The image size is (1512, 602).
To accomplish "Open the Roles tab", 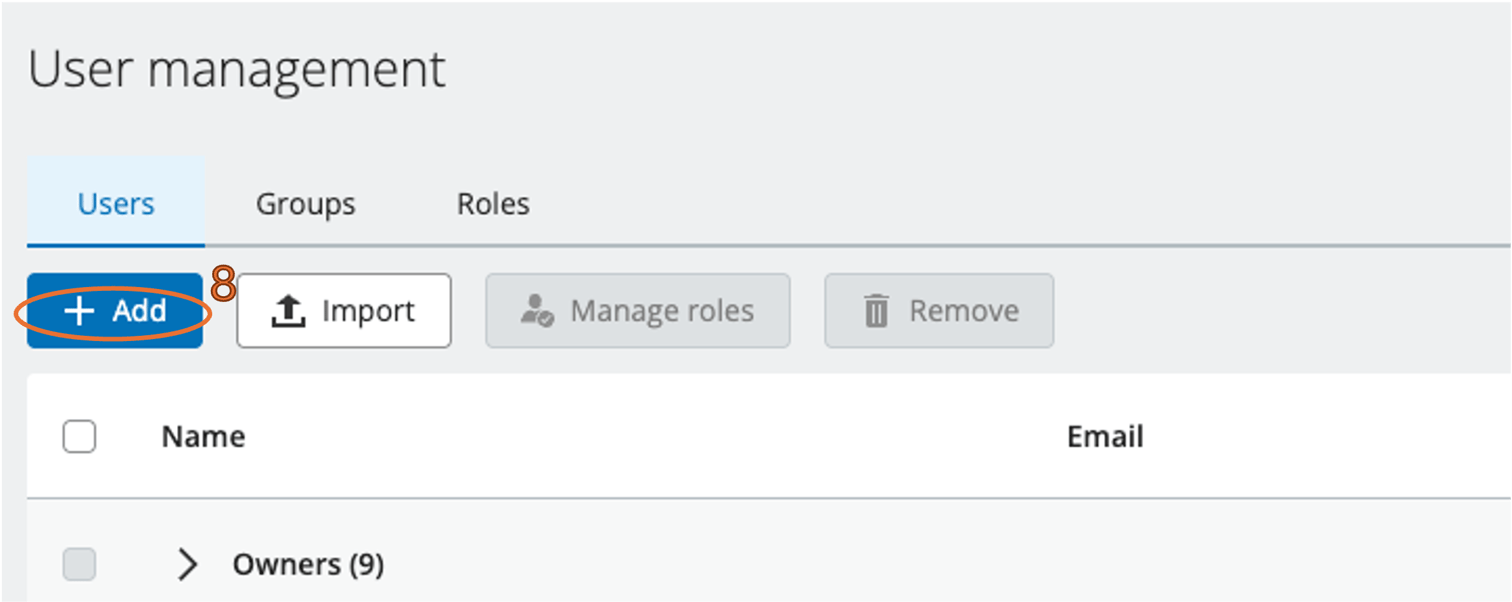I will click(x=492, y=203).
